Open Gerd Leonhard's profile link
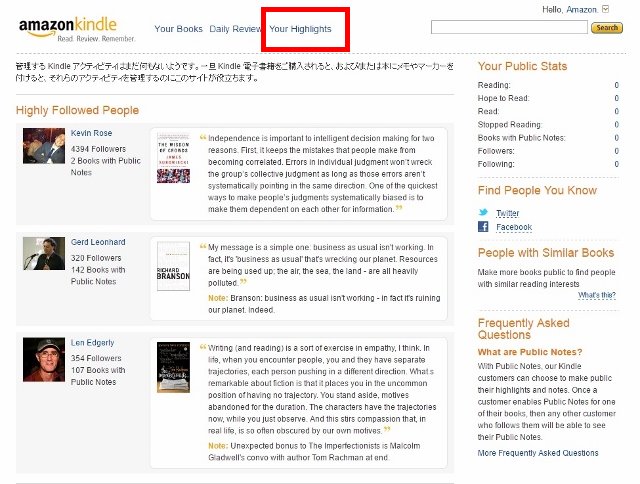 click(98, 242)
